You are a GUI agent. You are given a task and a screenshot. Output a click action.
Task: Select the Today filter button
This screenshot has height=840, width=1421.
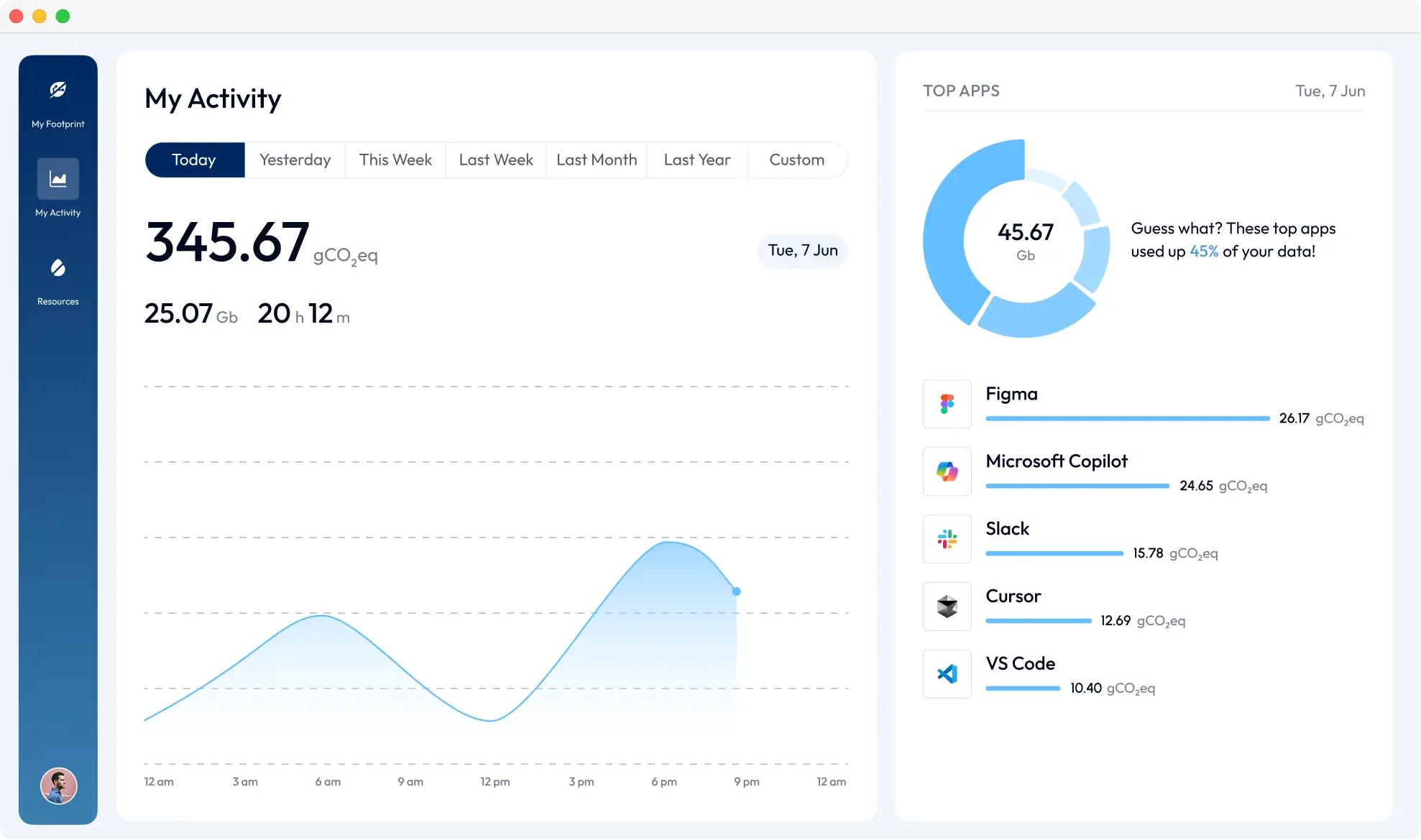(x=194, y=160)
